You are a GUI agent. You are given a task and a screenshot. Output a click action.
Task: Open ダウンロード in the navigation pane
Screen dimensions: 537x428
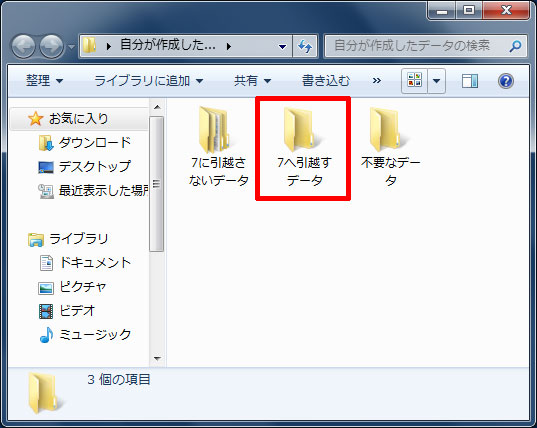[95, 143]
